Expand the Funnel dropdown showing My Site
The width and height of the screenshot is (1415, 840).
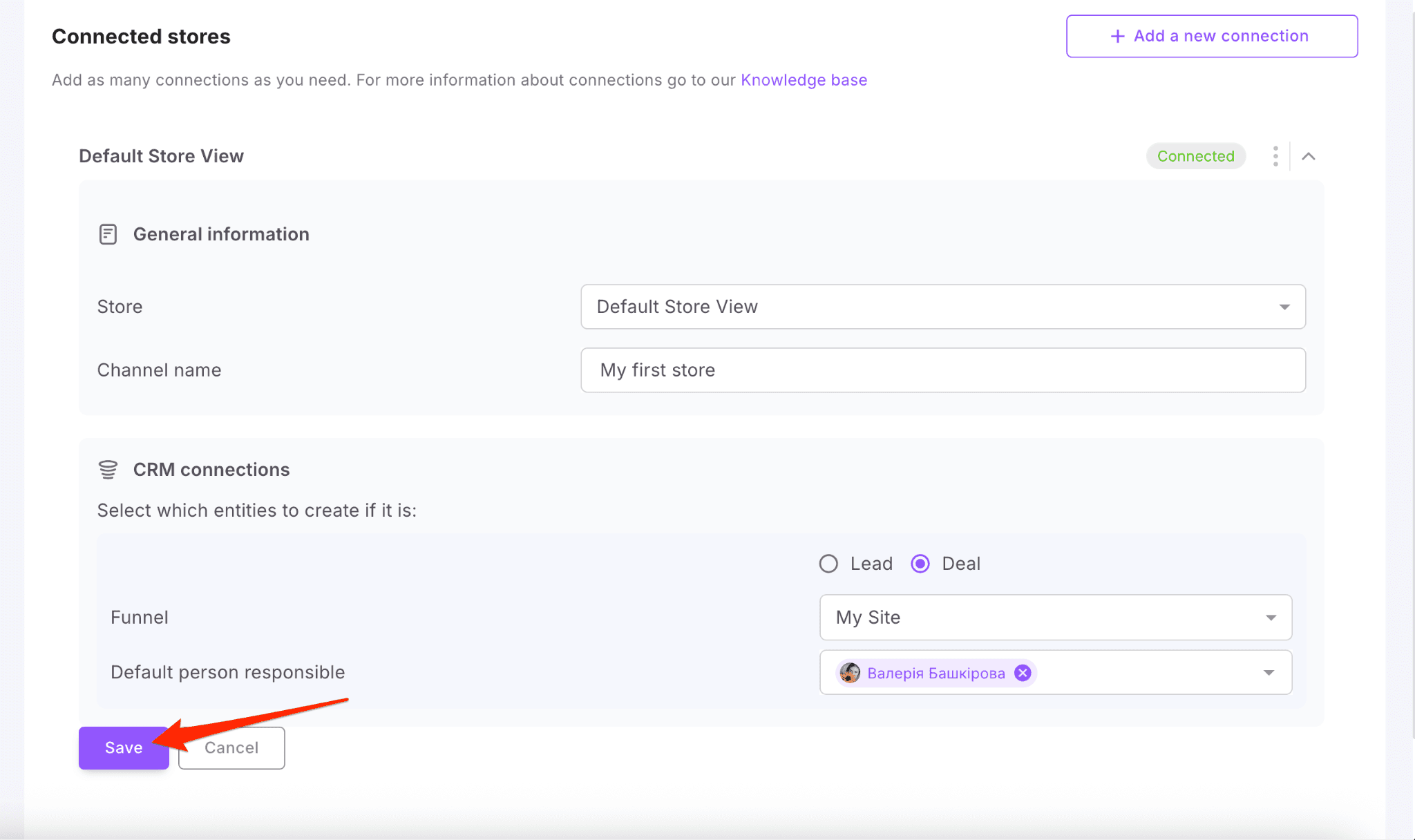(1055, 618)
